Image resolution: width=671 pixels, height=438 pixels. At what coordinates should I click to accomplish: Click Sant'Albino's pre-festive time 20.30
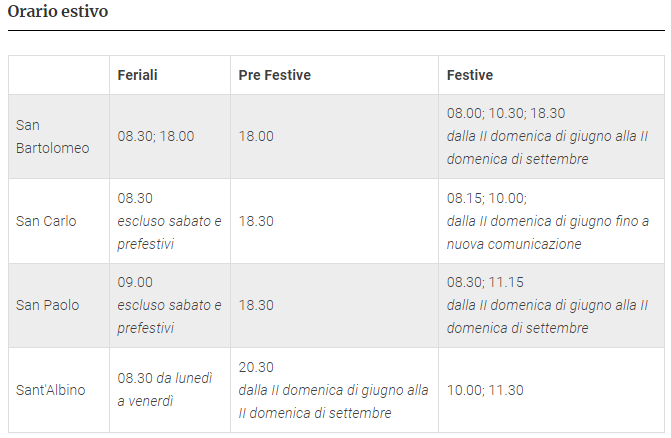click(x=256, y=368)
